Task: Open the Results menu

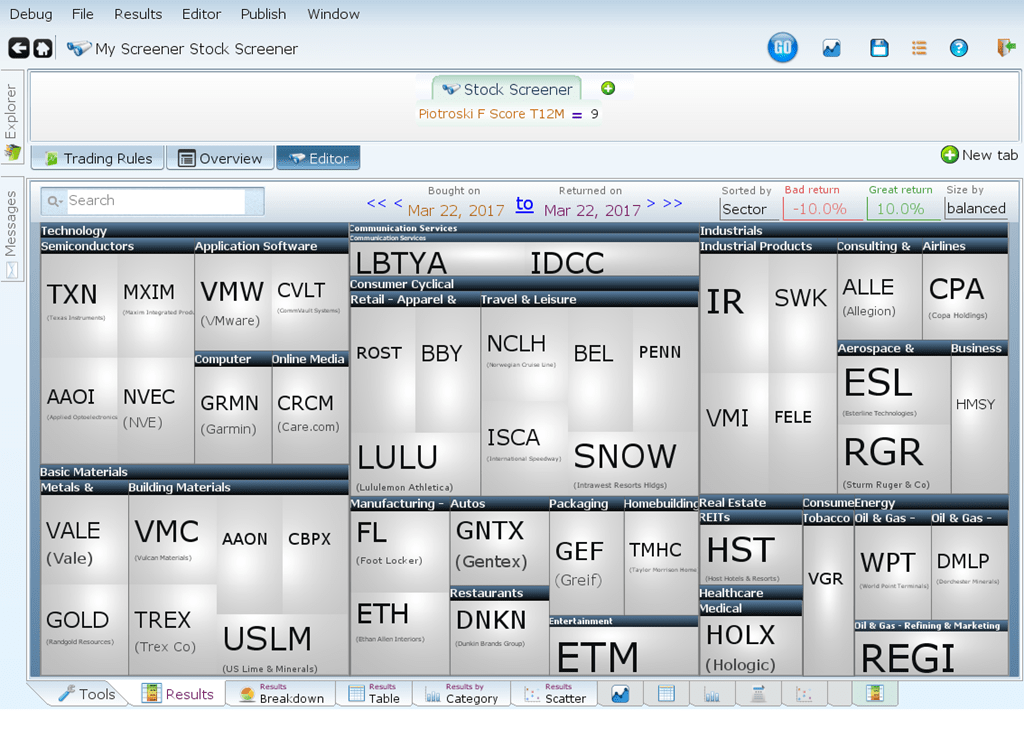Action: click(138, 14)
